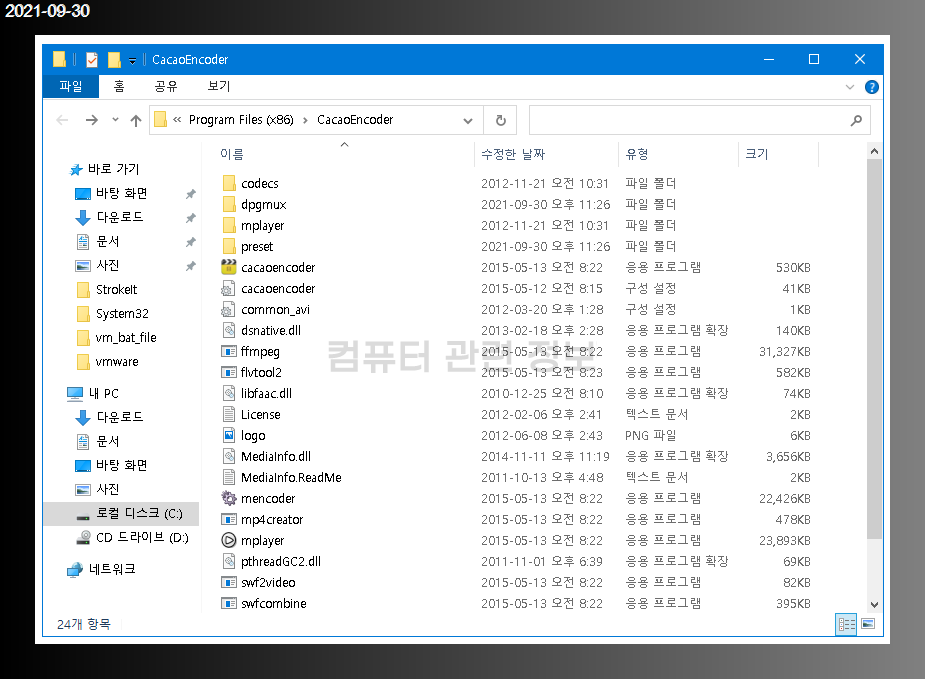This screenshot has height=679, width=925.
Task: Click the dsnative.dll file icon
Action: (x=229, y=330)
